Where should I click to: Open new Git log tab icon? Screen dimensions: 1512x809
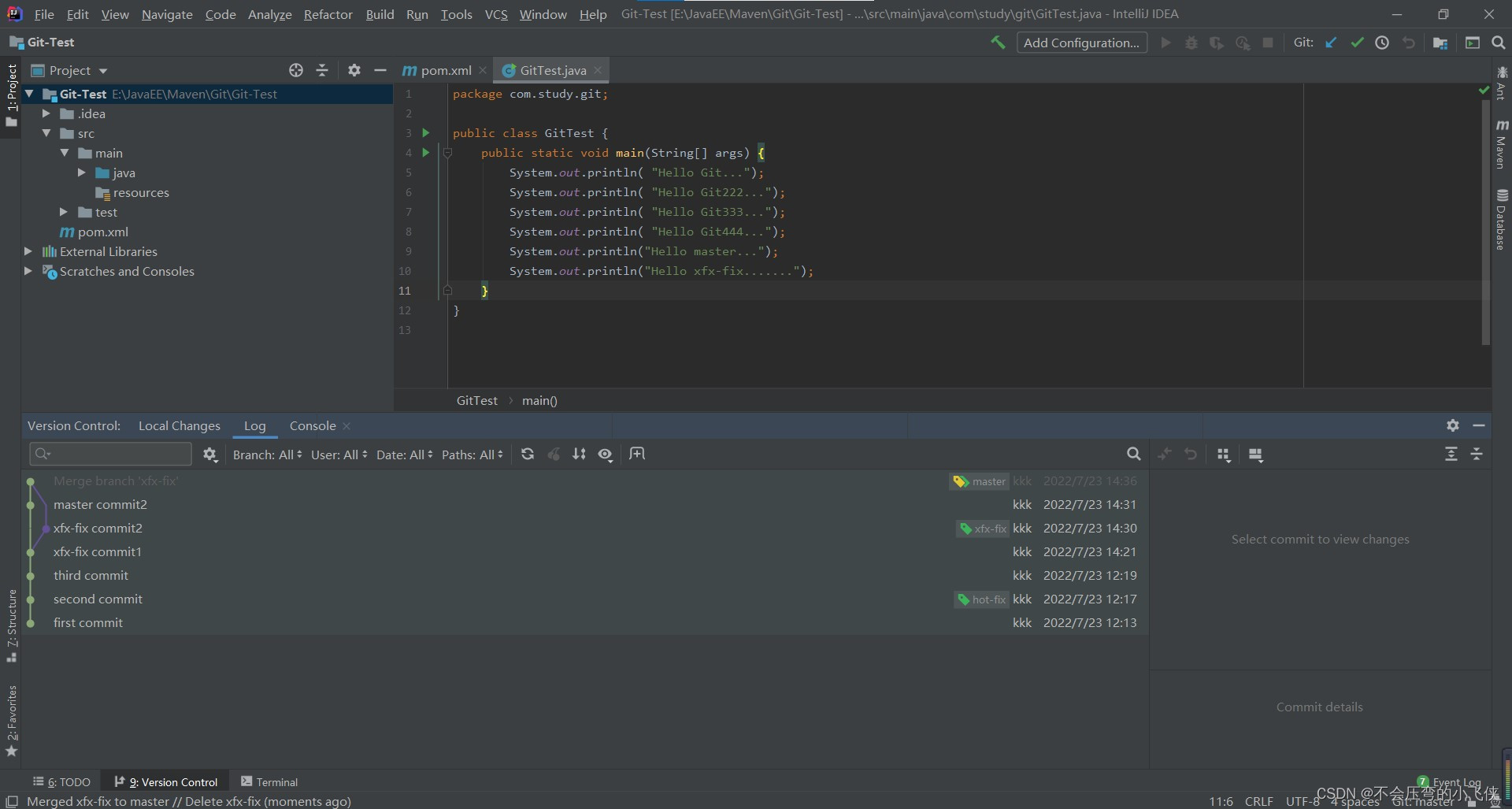coord(637,454)
